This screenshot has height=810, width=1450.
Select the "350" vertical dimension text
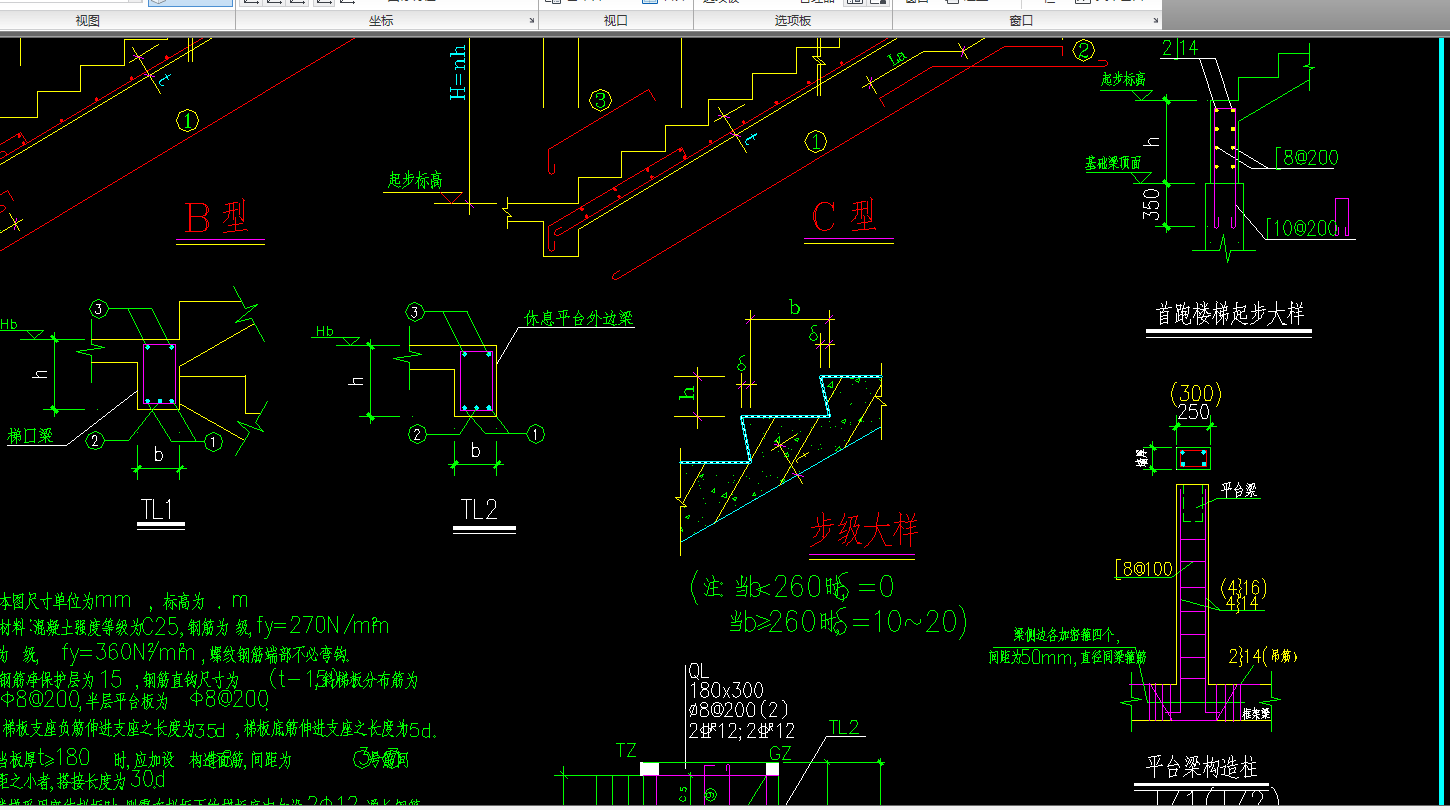(x=1152, y=204)
